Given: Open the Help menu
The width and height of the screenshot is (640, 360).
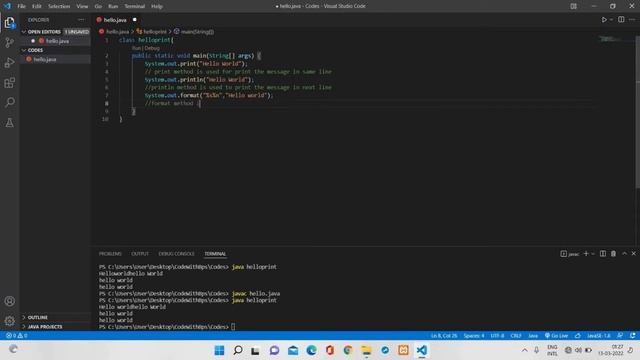Looking at the screenshot, I should [157, 6].
